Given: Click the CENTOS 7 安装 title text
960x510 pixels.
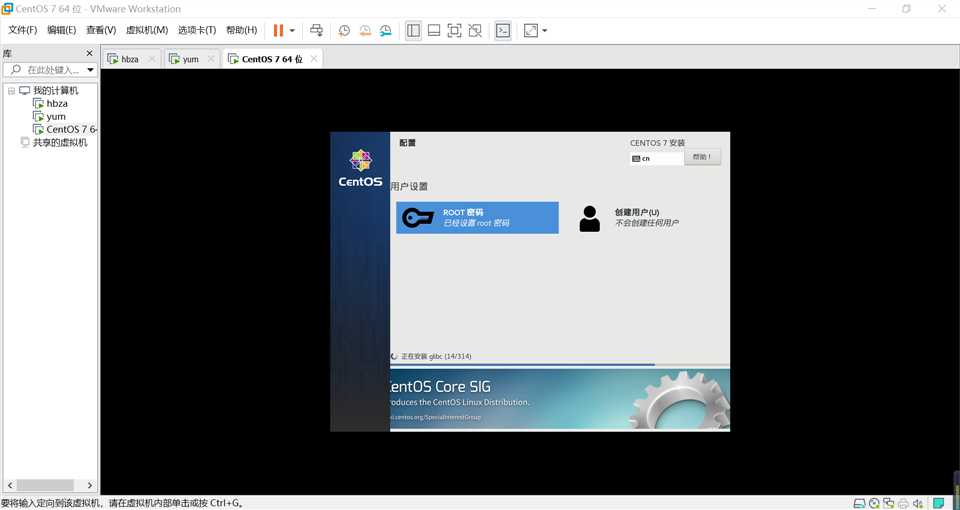Looking at the screenshot, I should [658, 143].
